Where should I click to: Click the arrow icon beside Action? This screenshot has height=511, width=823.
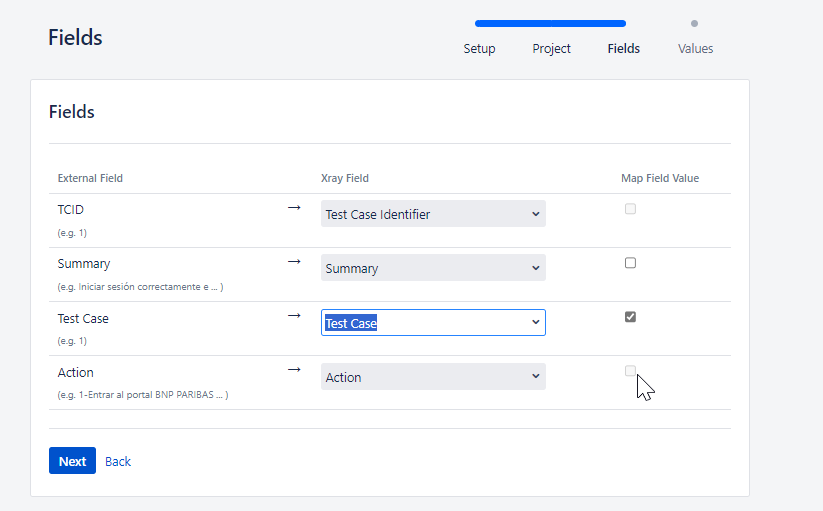[x=294, y=369]
